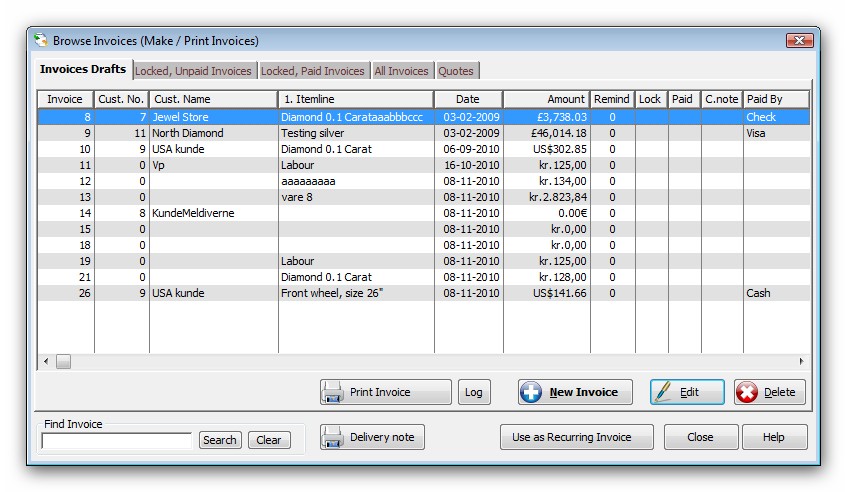
Task: Click the horizontal scrollbar right arrow
Action: point(801,361)
